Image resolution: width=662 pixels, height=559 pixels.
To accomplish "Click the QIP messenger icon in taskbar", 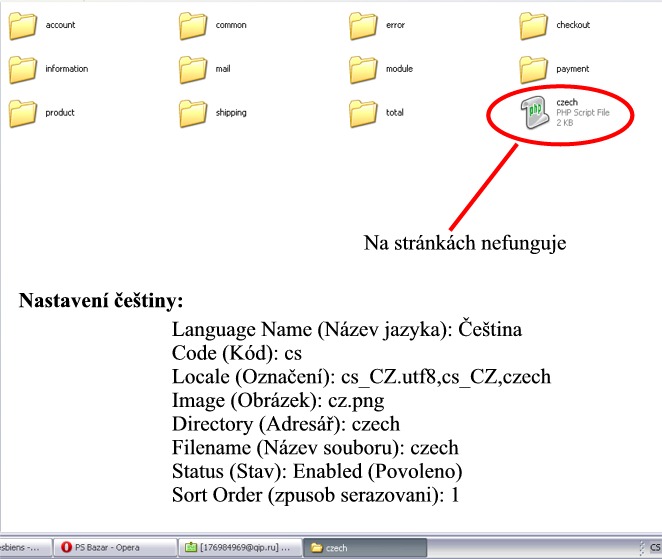I will (191, 548).
